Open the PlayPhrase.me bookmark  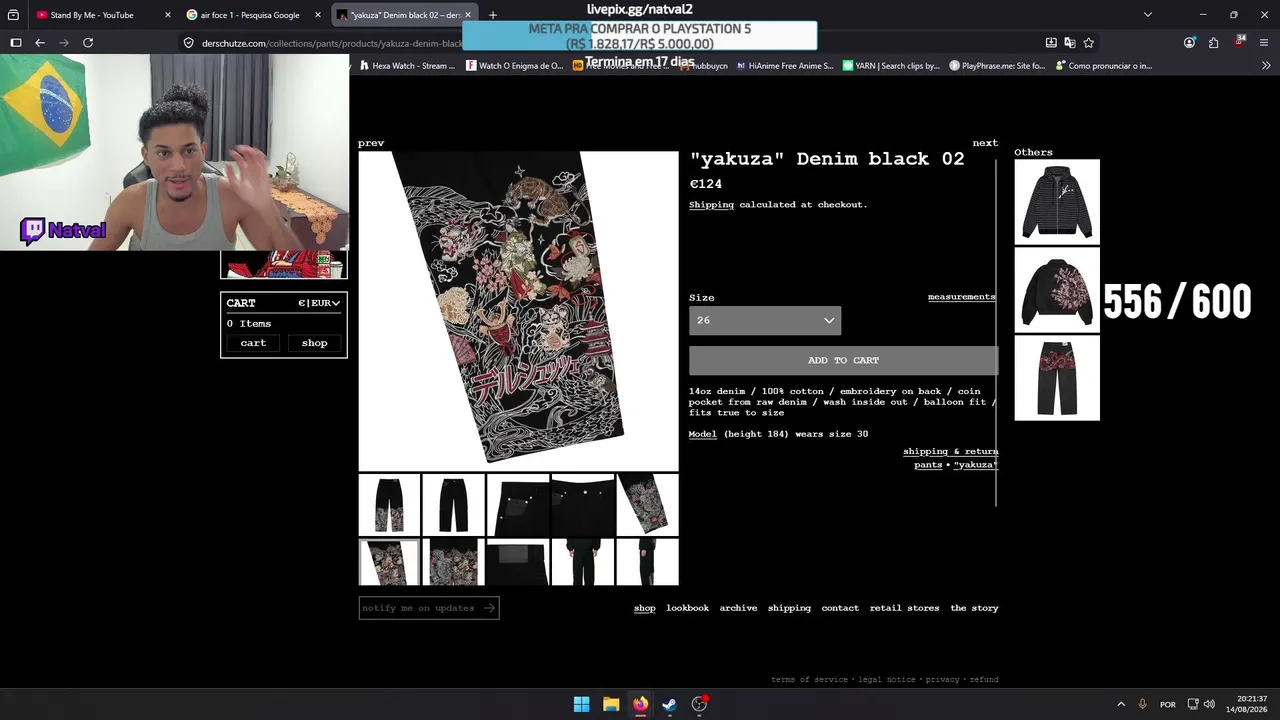tap(997, 66)
